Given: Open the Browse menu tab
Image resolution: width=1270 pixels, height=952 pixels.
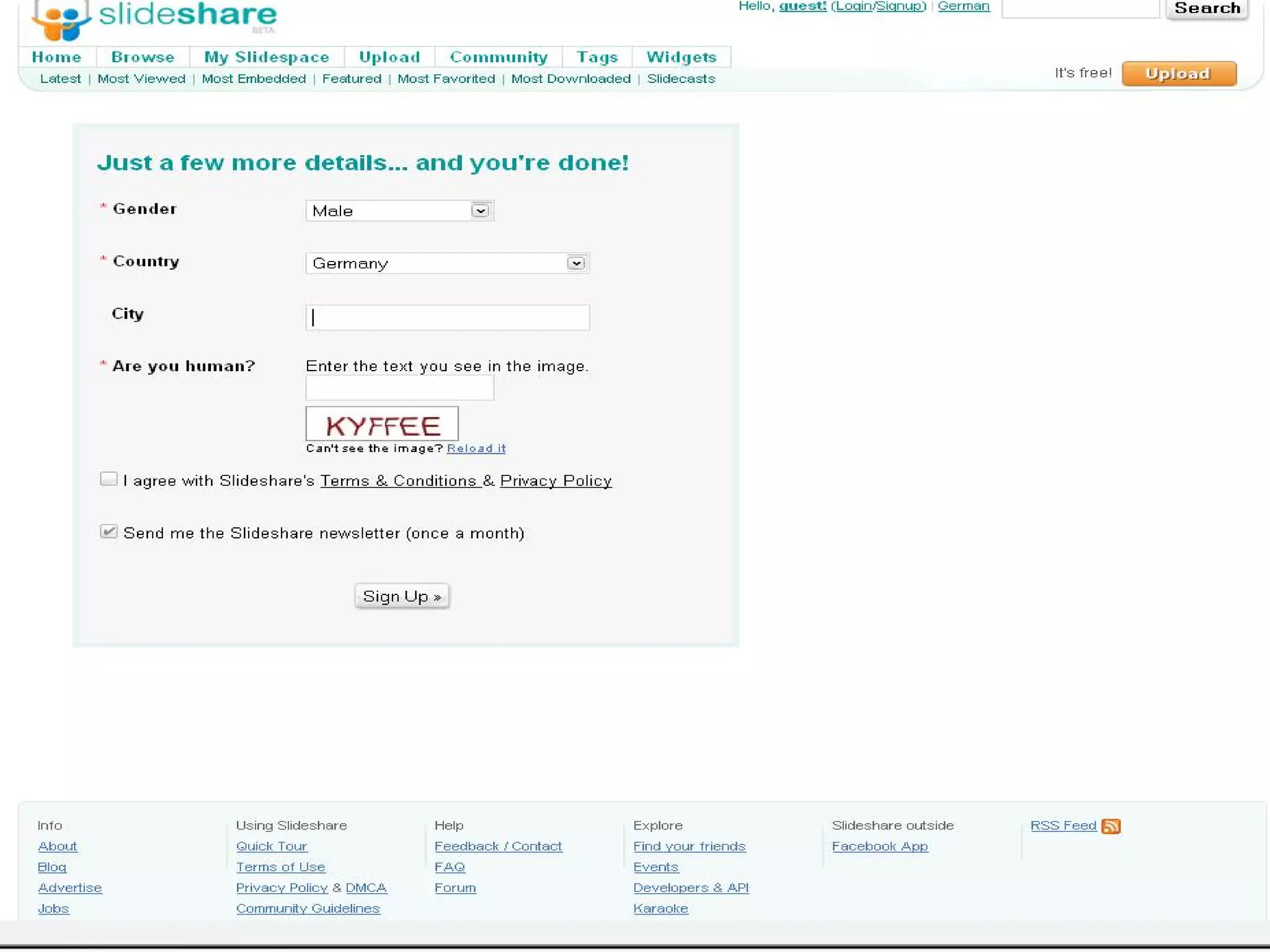Looking at the screenshot, I should pyautogui.click(x=143, y=57).
